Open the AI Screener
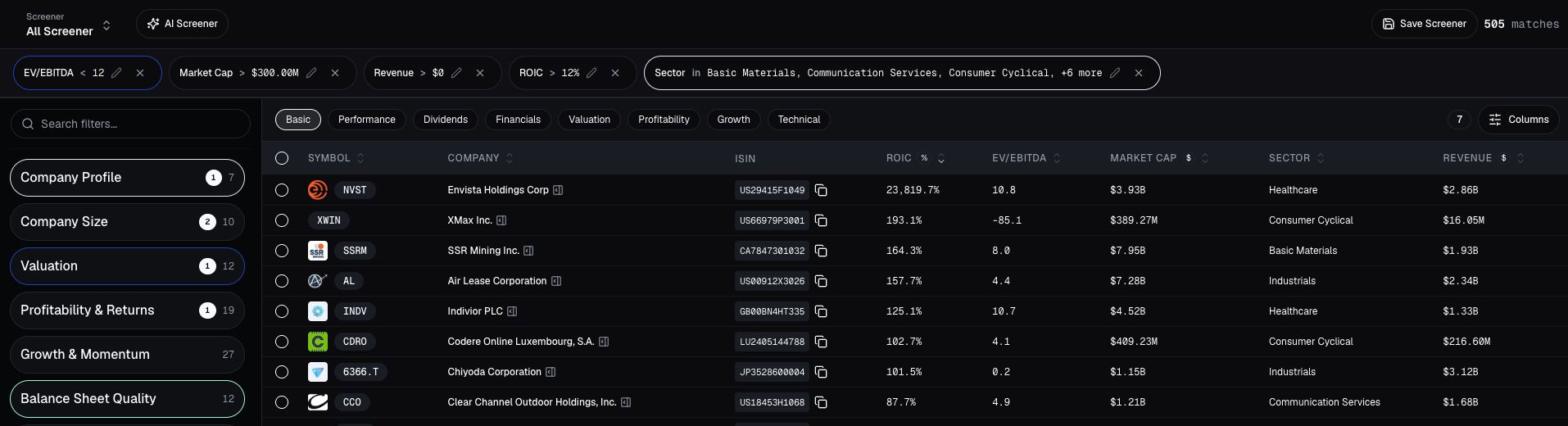Screen dimensions: 1568x426 click(182, 24)
